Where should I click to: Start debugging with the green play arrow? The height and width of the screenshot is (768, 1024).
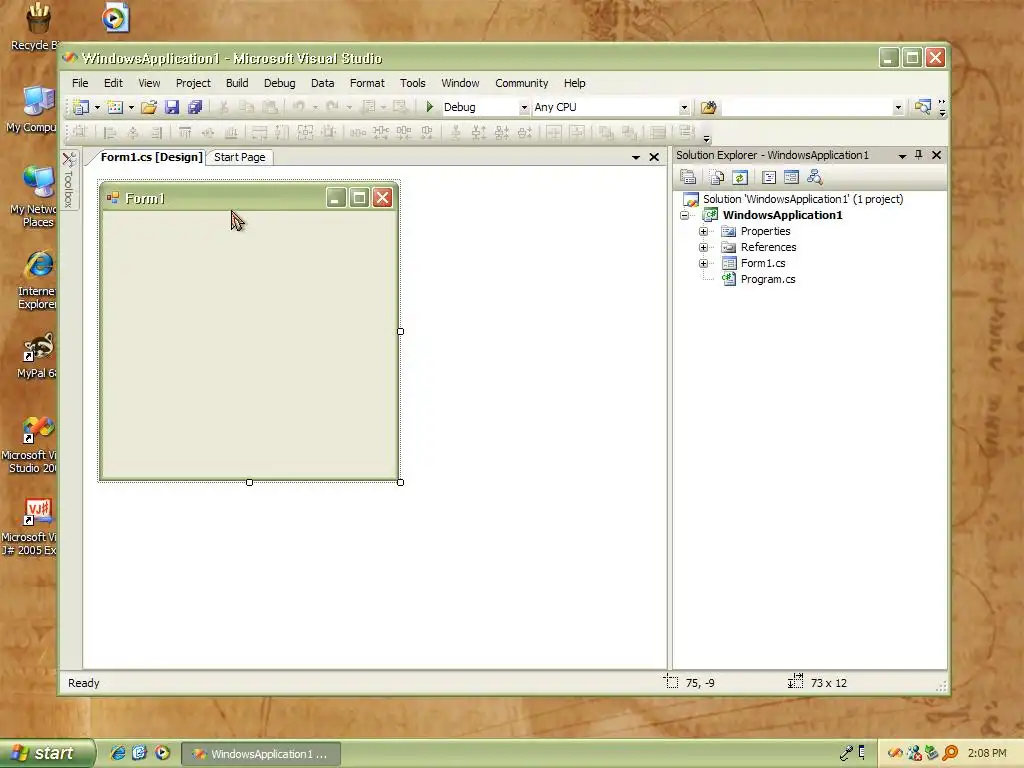click(430, 106)
